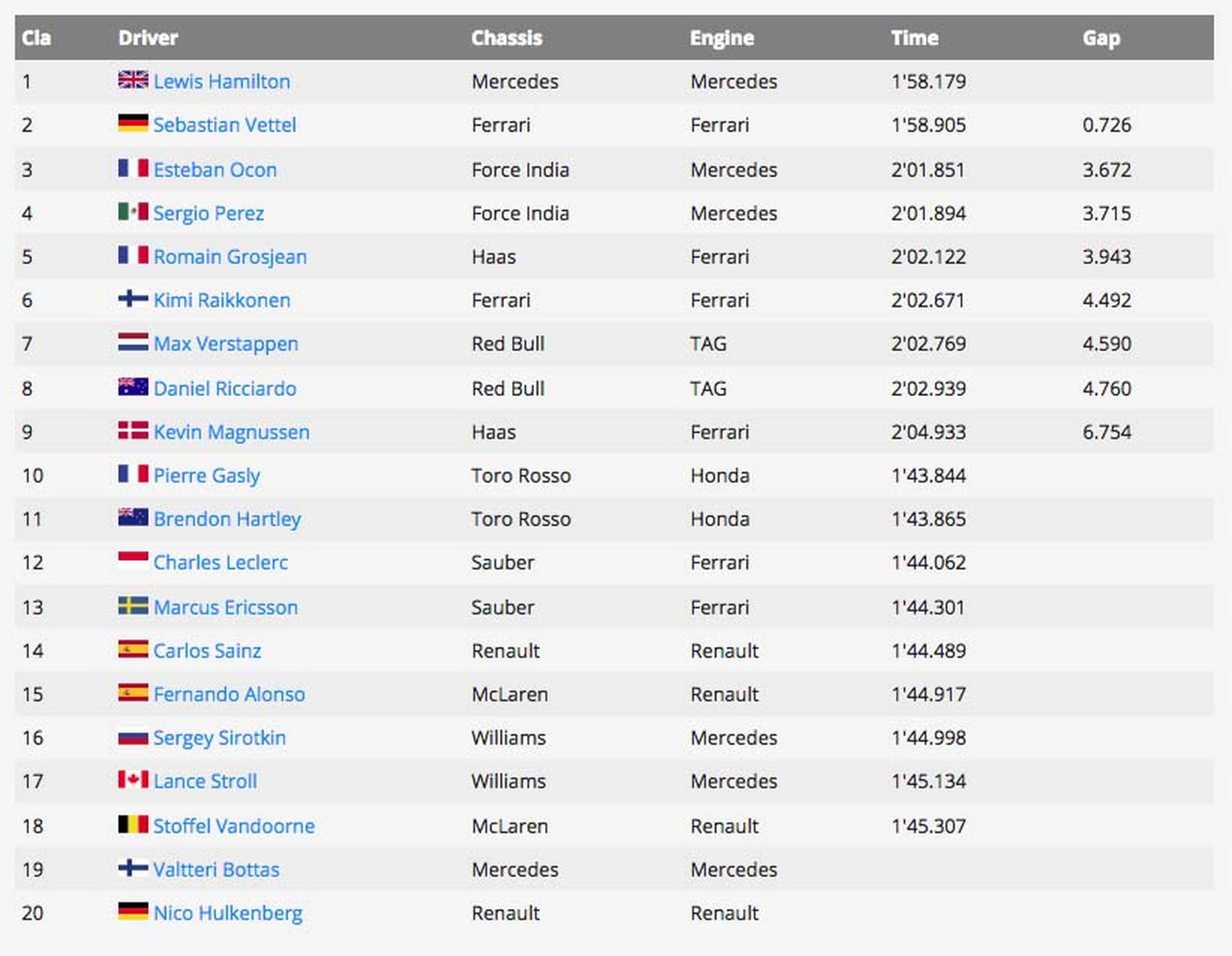Open Pierre Gasly driver link
This screenshot has height=956, width=1232.
click(x=207, y=475)
